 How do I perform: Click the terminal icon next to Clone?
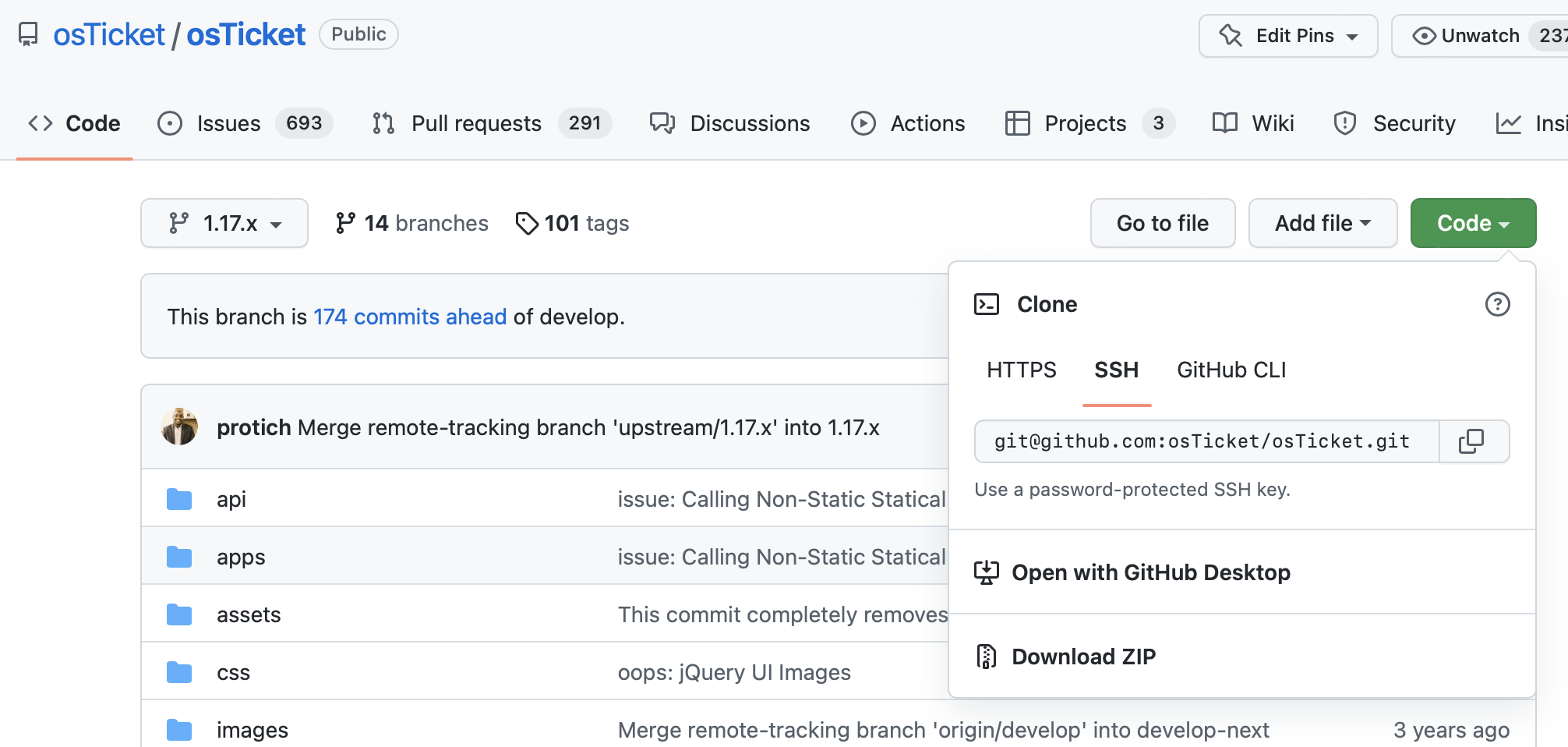pyautogui.click(x=987, y=304)
